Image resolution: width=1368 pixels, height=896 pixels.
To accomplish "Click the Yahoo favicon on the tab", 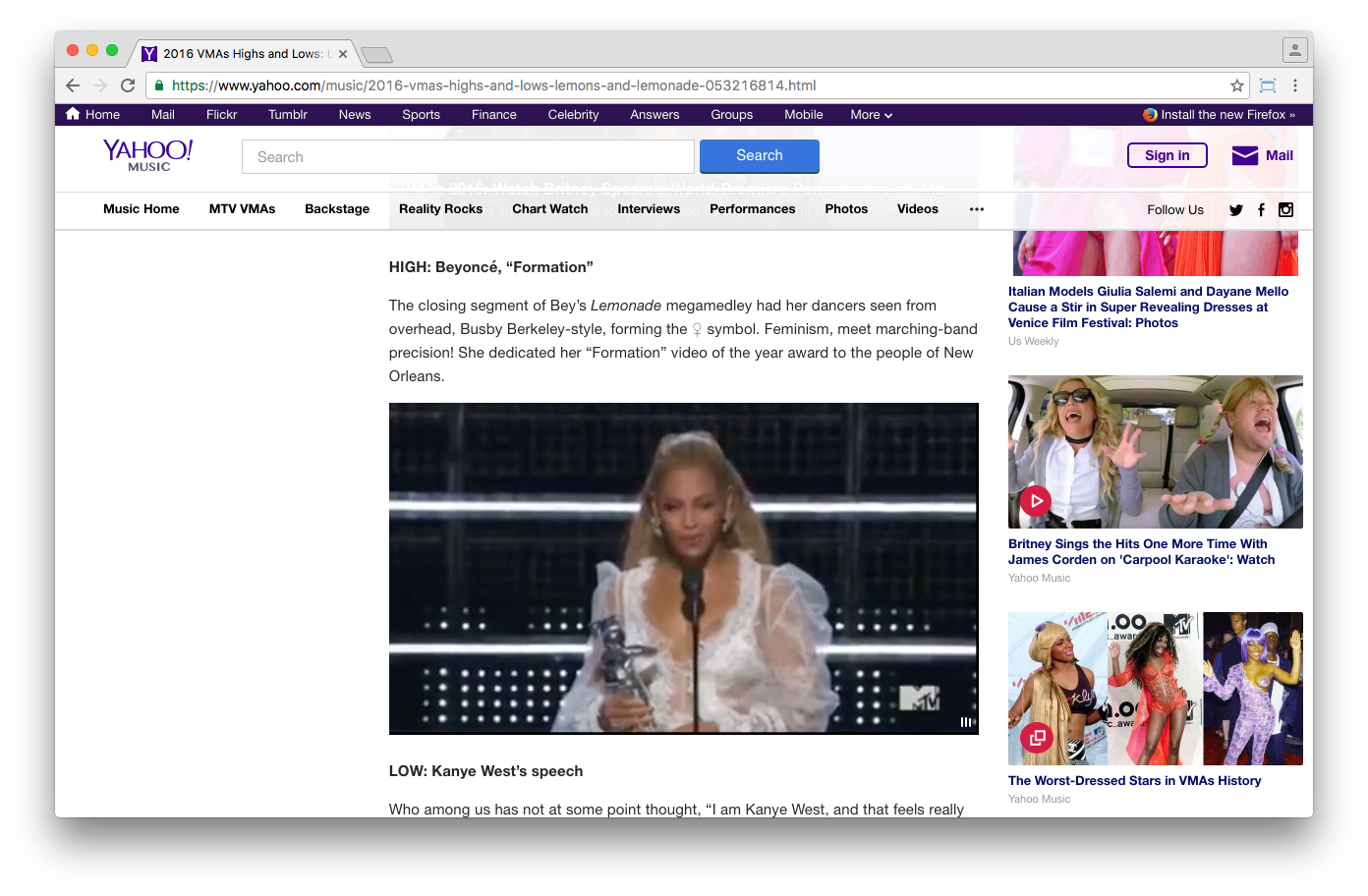I will tap(149, 54).
